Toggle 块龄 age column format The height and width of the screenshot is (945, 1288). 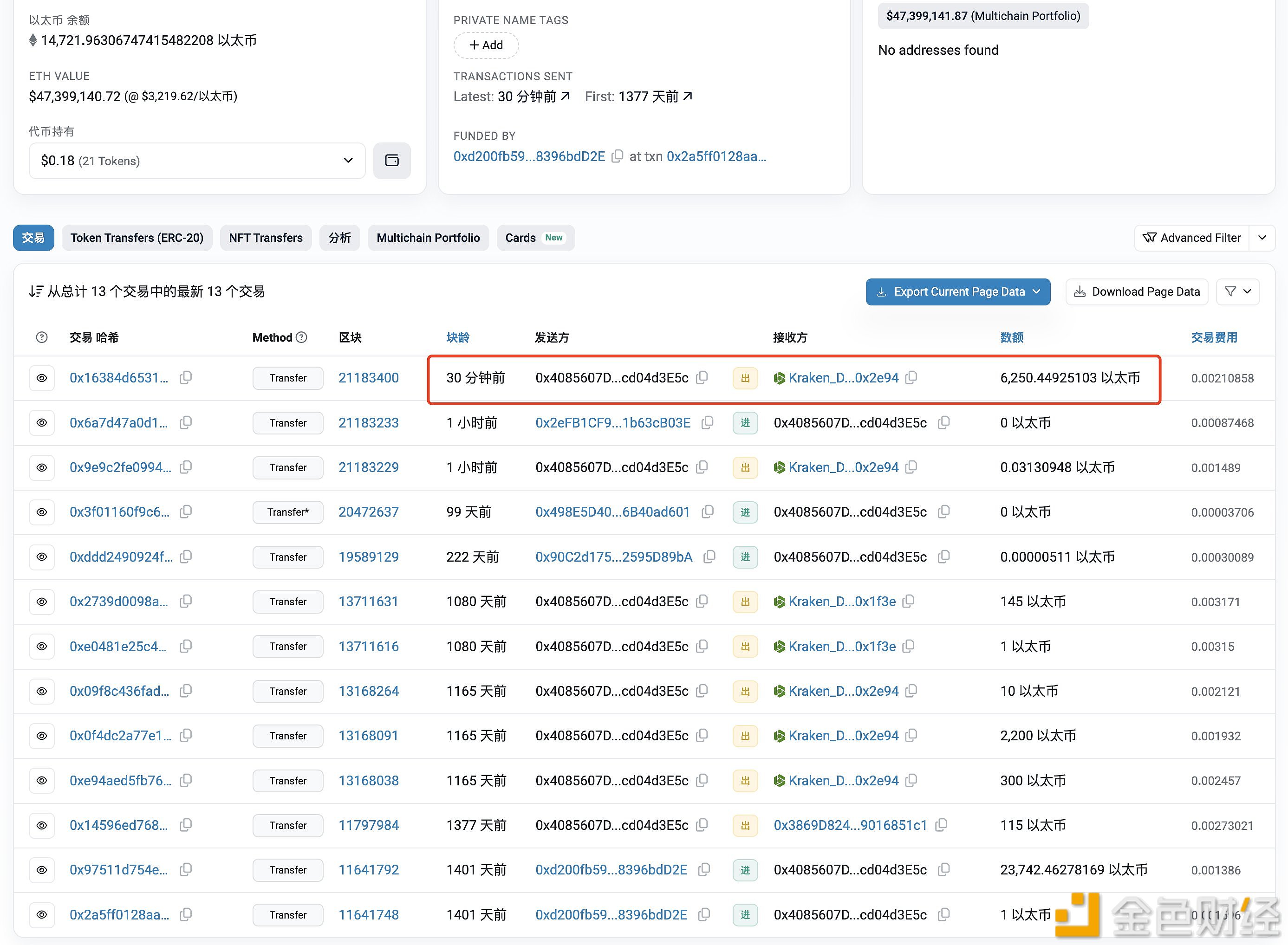point(458,337)
